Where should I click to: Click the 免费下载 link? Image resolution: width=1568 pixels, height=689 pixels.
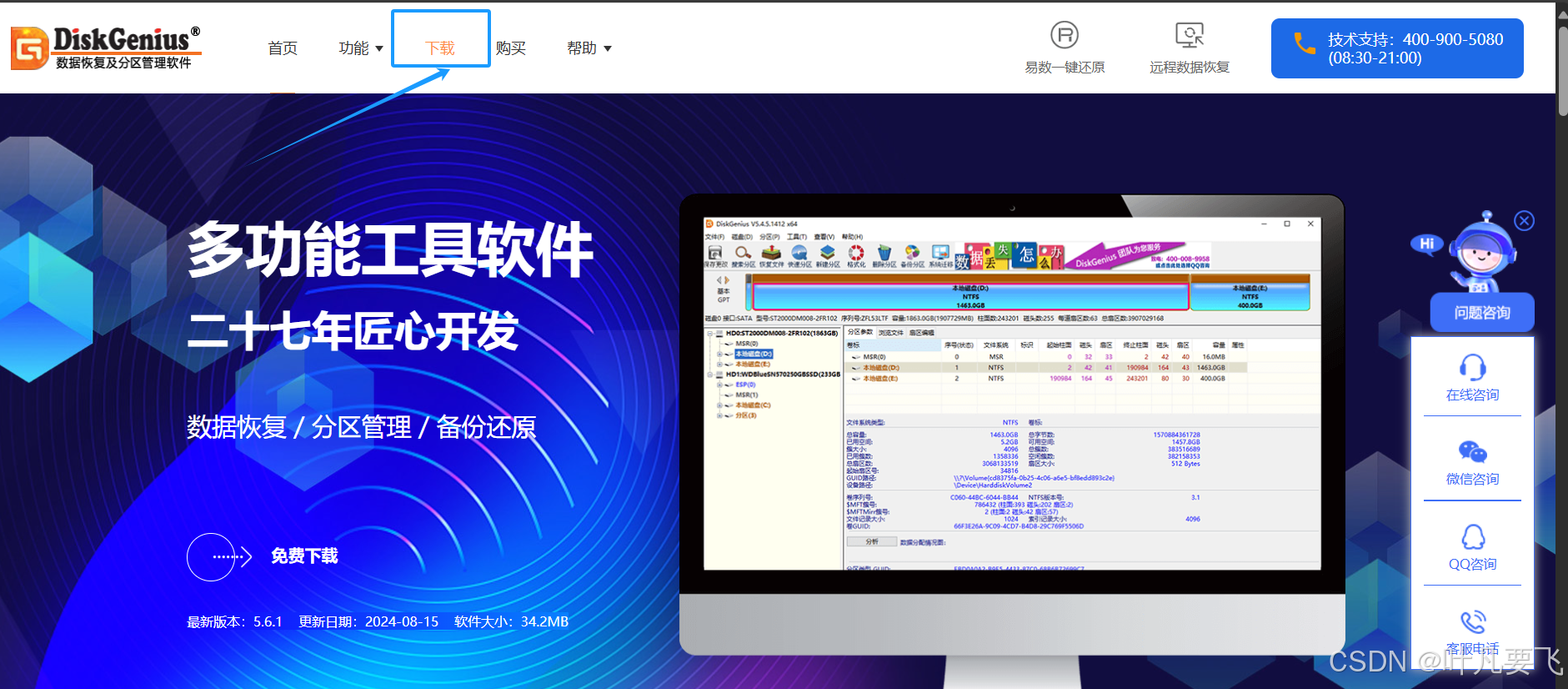click(304, 556)
